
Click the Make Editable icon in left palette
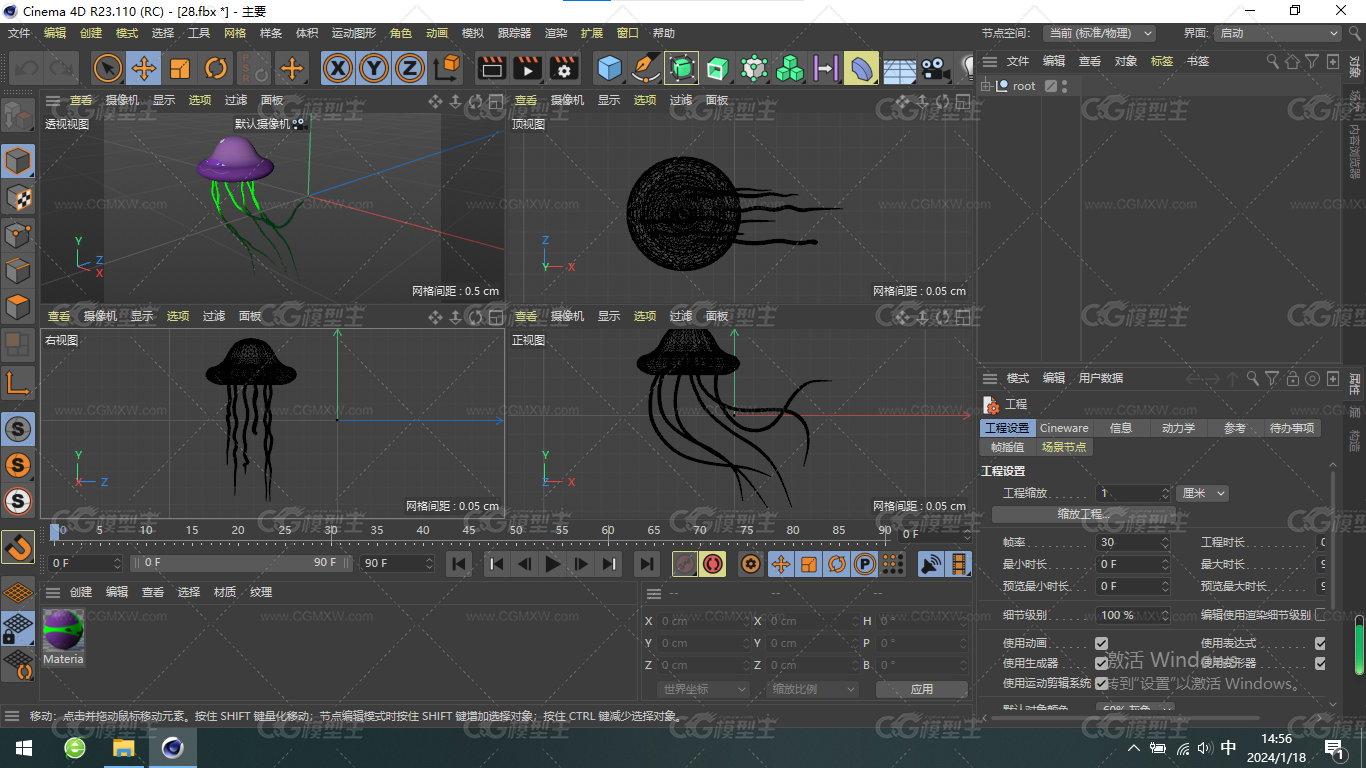point(18,116)
